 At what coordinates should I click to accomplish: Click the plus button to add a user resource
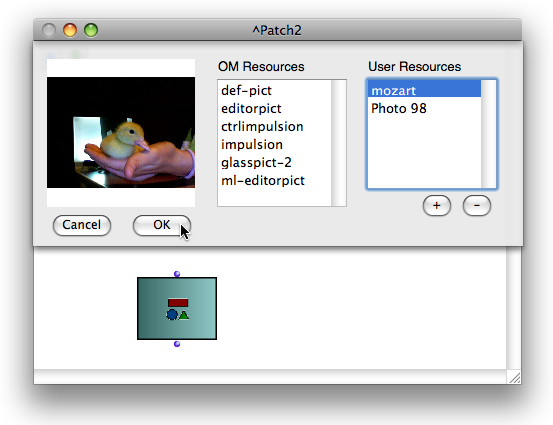(x=437, y=206)
